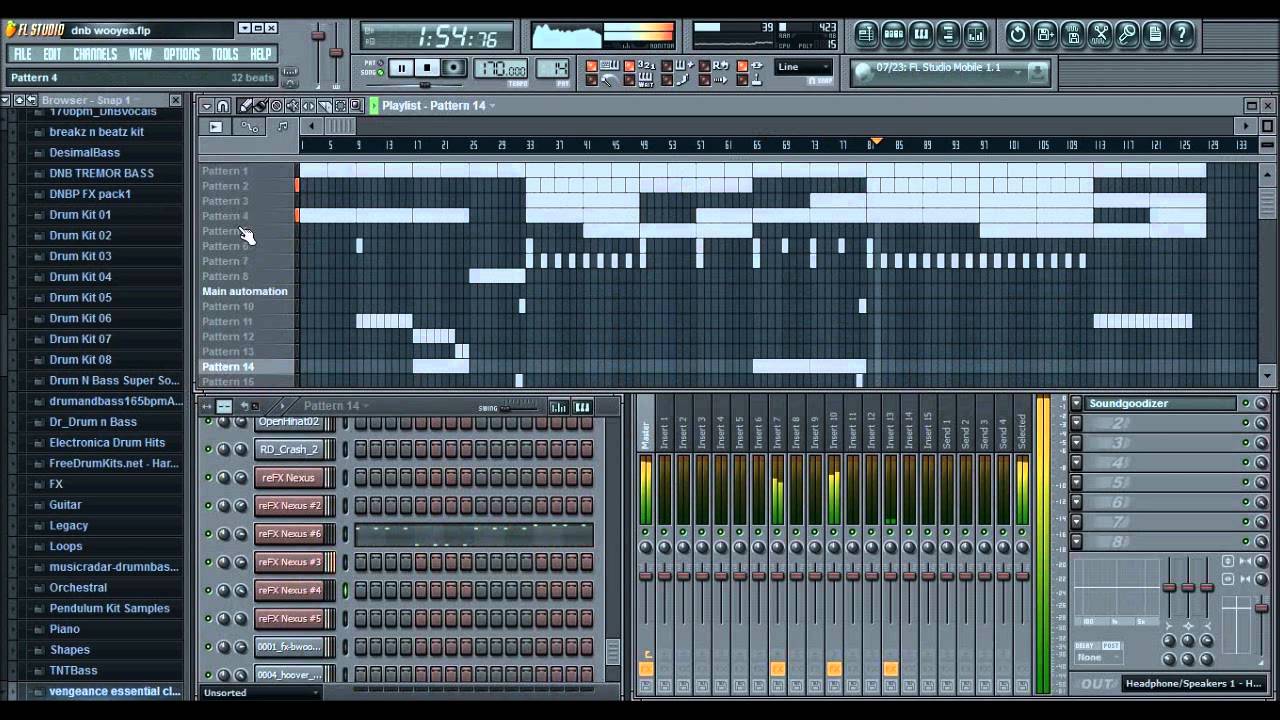
Task: Click the 0004_hoover channel button
Action: click(x=289, y=674)
